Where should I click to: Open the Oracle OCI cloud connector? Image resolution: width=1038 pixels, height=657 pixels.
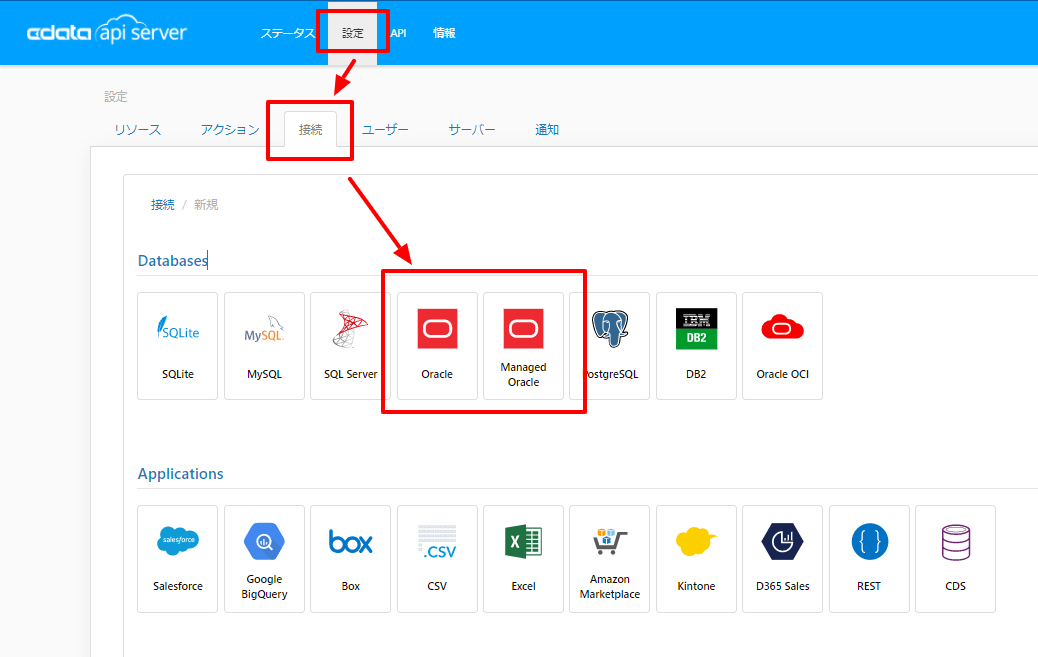pyautogui.click(x=782, y=346)
